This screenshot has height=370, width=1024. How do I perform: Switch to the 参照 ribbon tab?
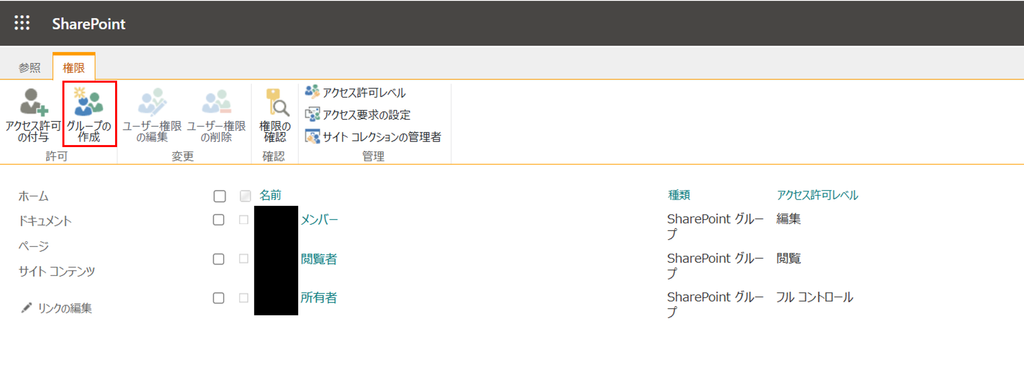point(29,67)
